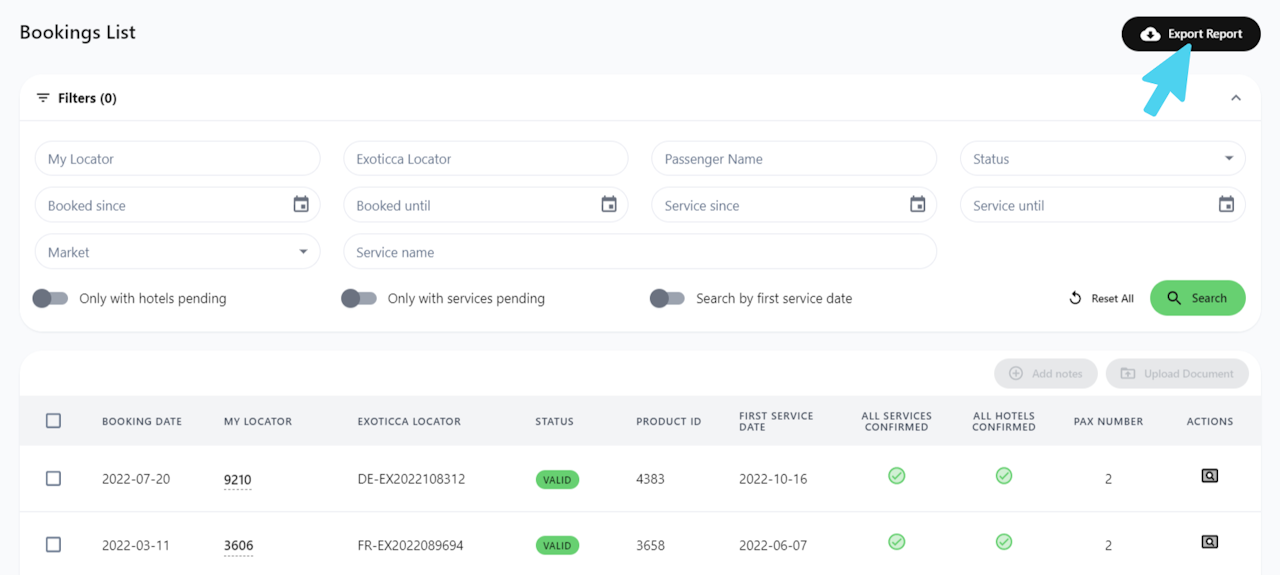
Task: Open calendar icon in Service since field
Action: tap(917, 205)
